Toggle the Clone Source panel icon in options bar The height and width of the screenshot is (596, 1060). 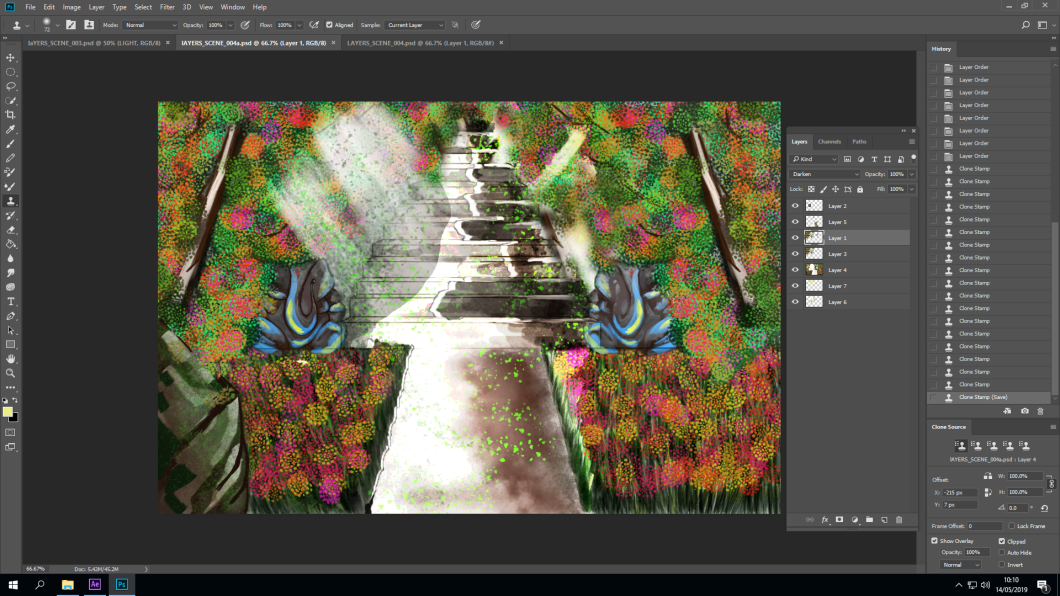89,25
